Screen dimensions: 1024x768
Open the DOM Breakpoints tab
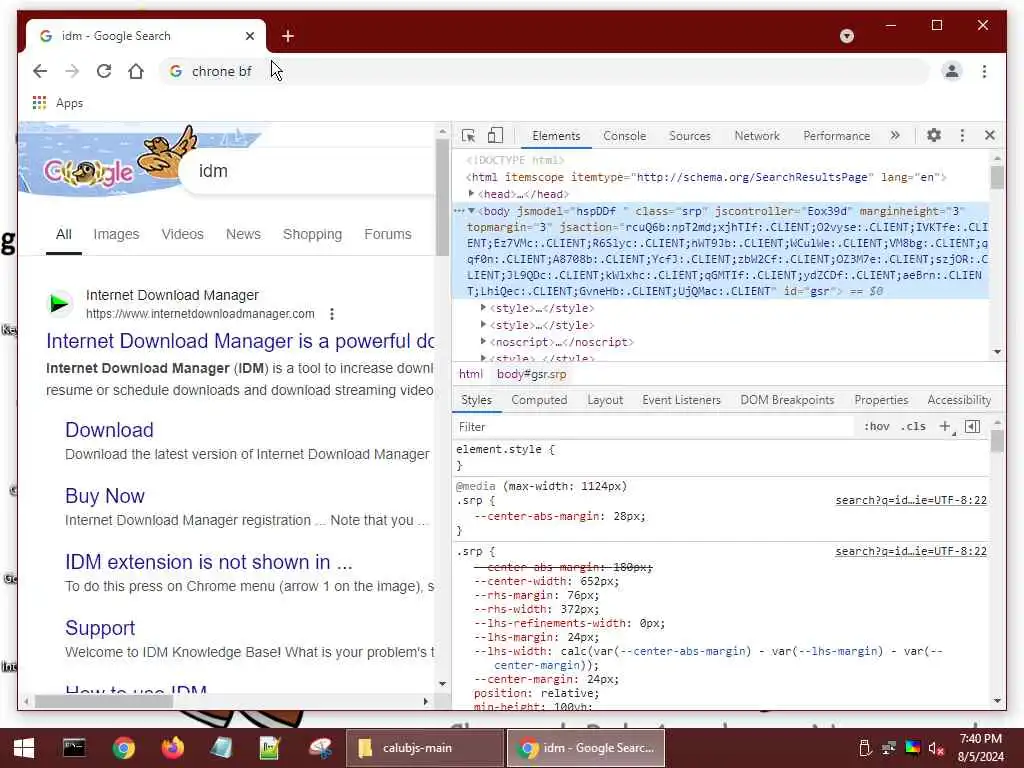click(x=787, y=400)
